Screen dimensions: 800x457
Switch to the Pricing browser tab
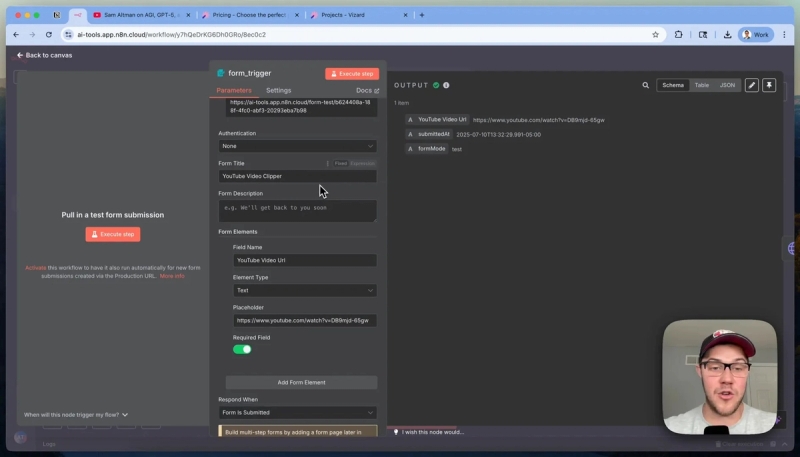pos(248,15)
